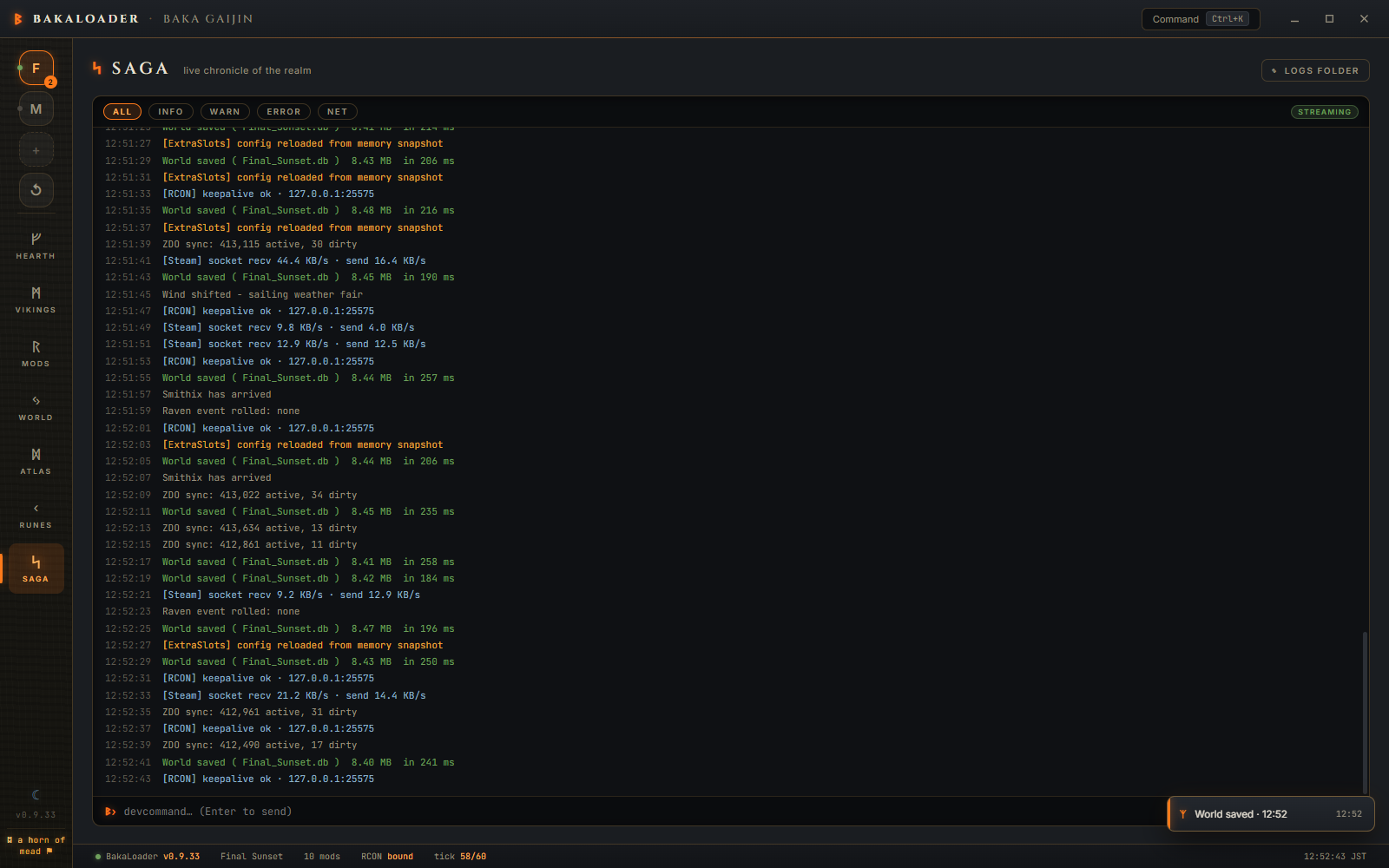1389x868 pixels.
Task: Open the Hearth section
Action: [36, 246]
